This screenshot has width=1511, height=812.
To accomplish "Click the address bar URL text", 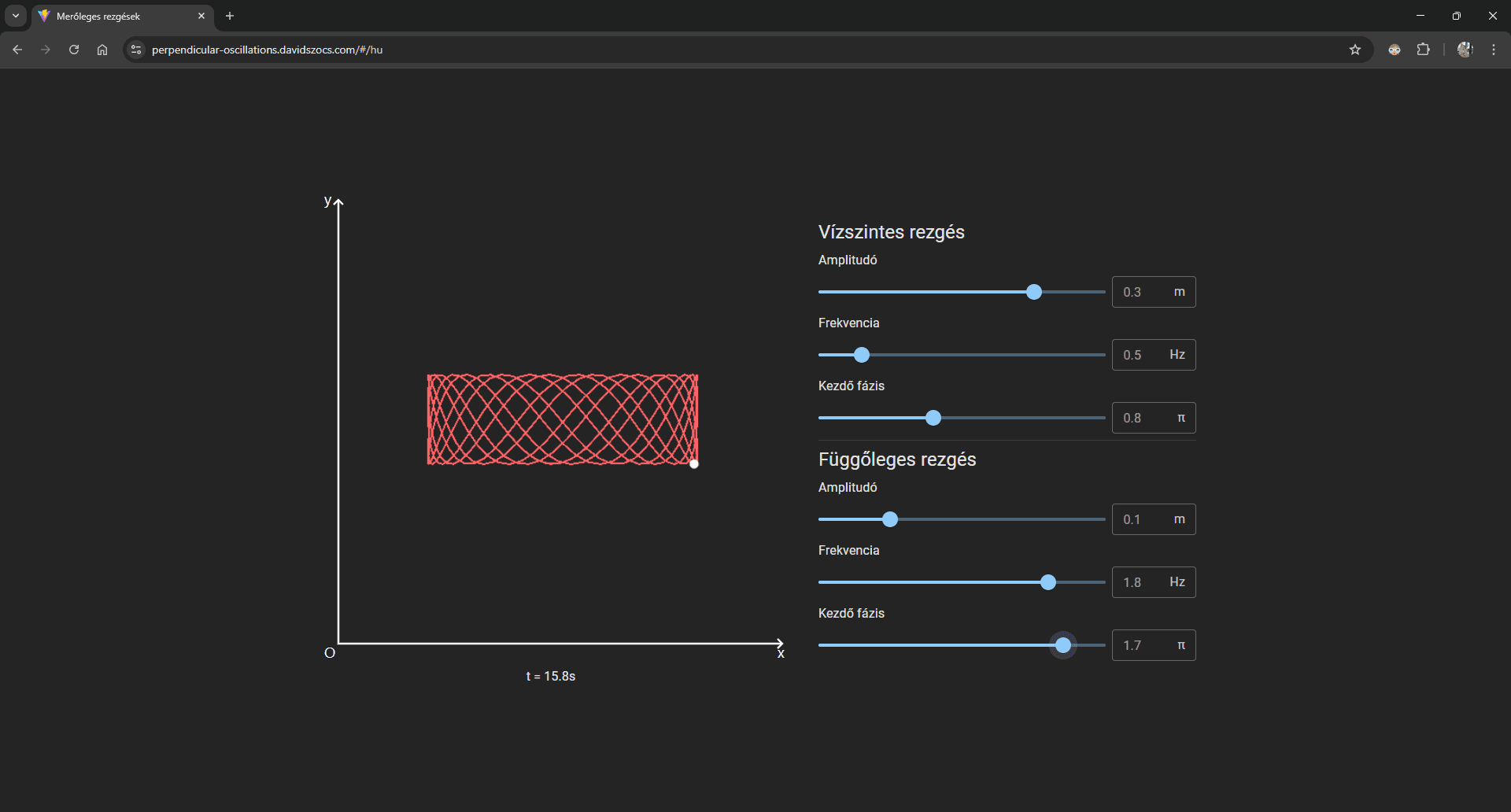I will click(267, 50).
